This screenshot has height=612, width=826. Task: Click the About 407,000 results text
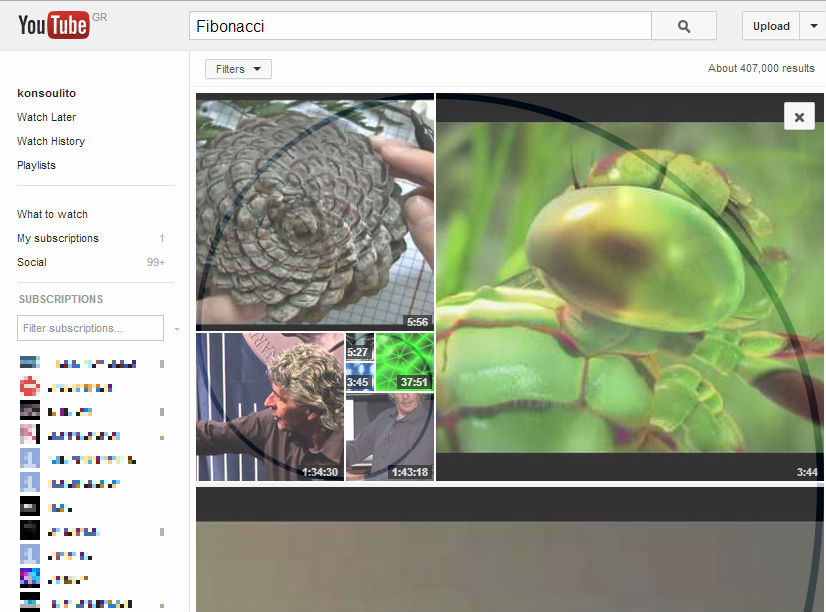pyautogui.click(x=761, y=68)
